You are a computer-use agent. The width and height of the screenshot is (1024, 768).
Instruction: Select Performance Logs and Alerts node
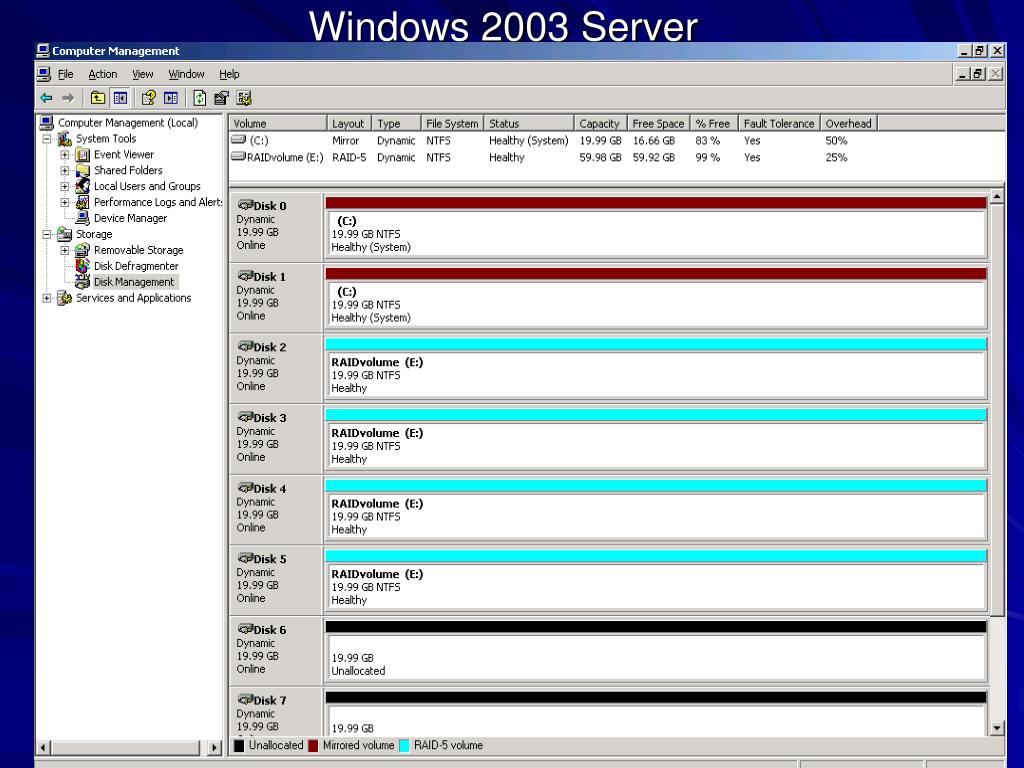157,202
